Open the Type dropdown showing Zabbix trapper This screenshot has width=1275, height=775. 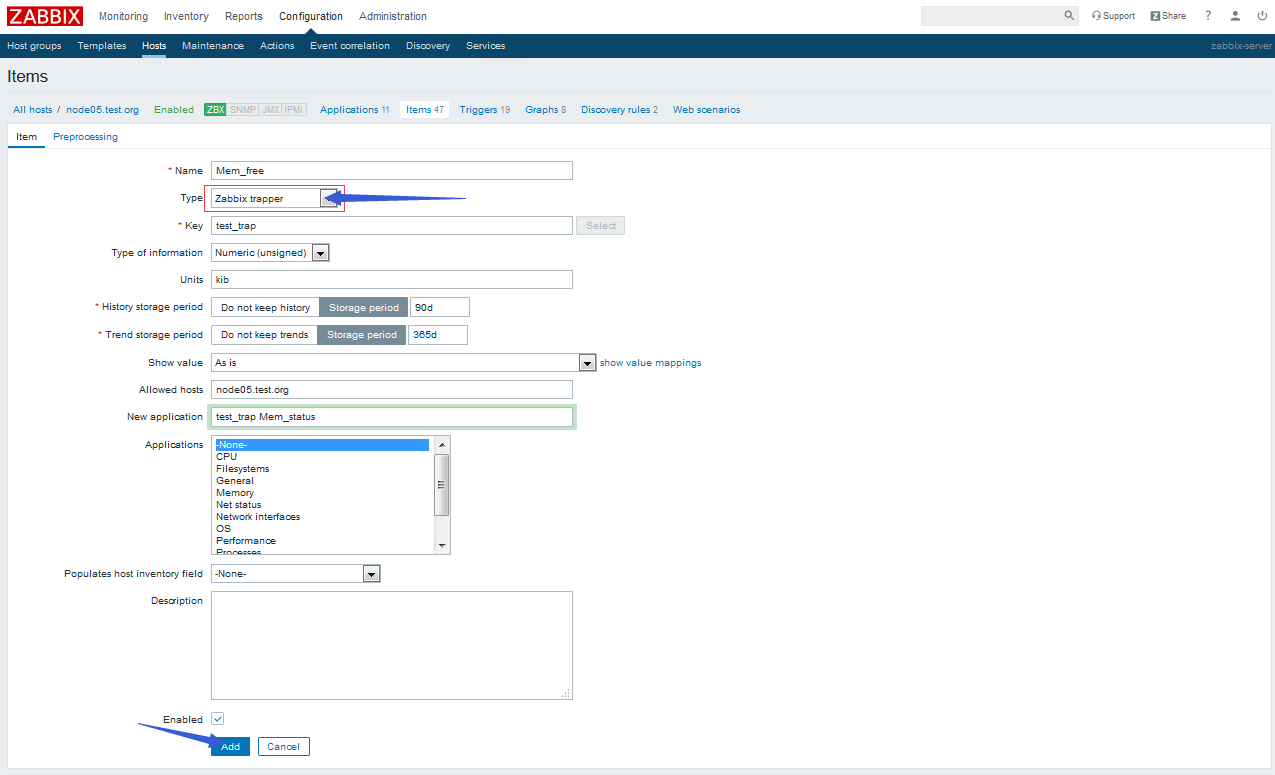333,197
